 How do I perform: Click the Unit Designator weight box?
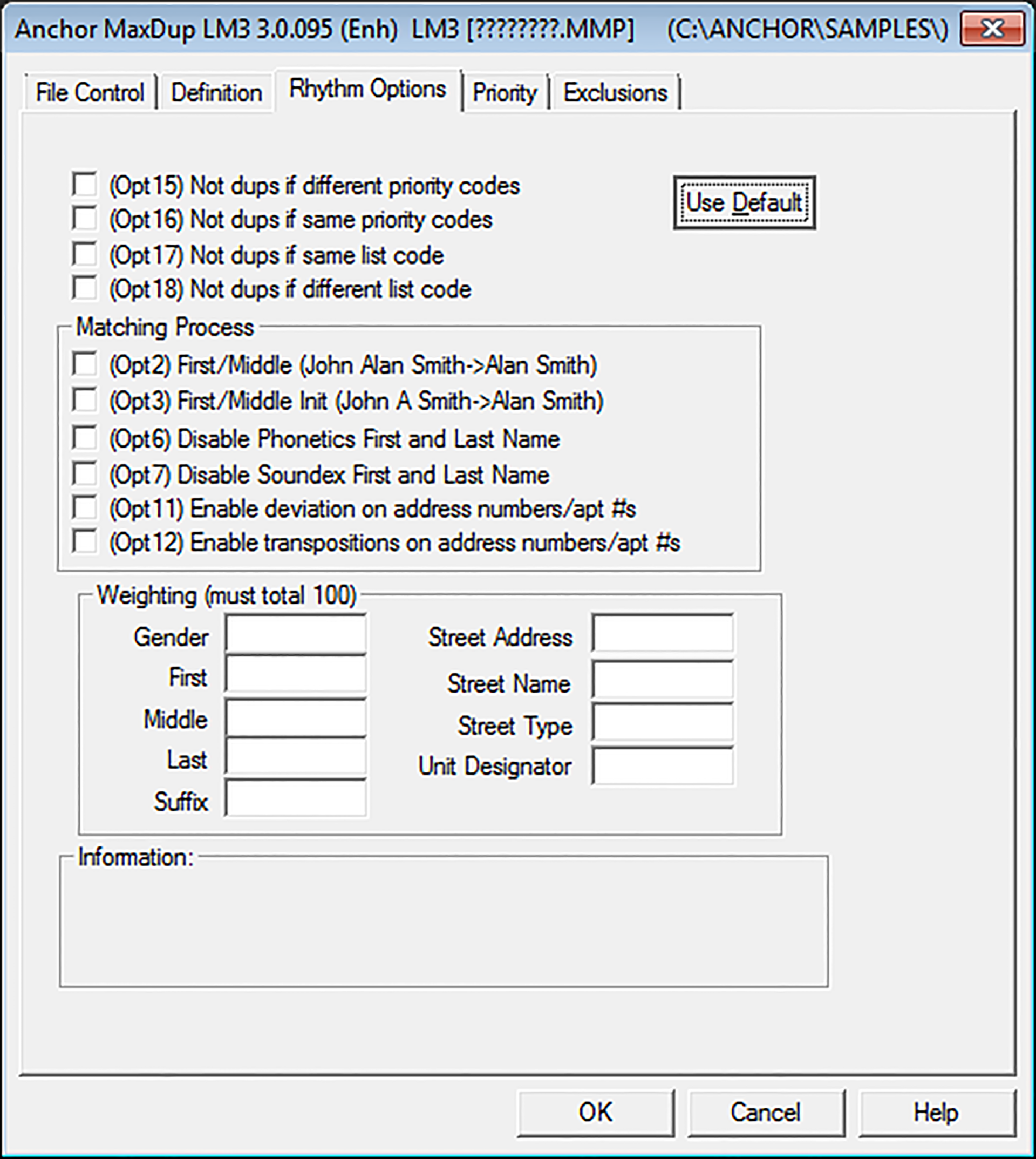pos(662,766)
